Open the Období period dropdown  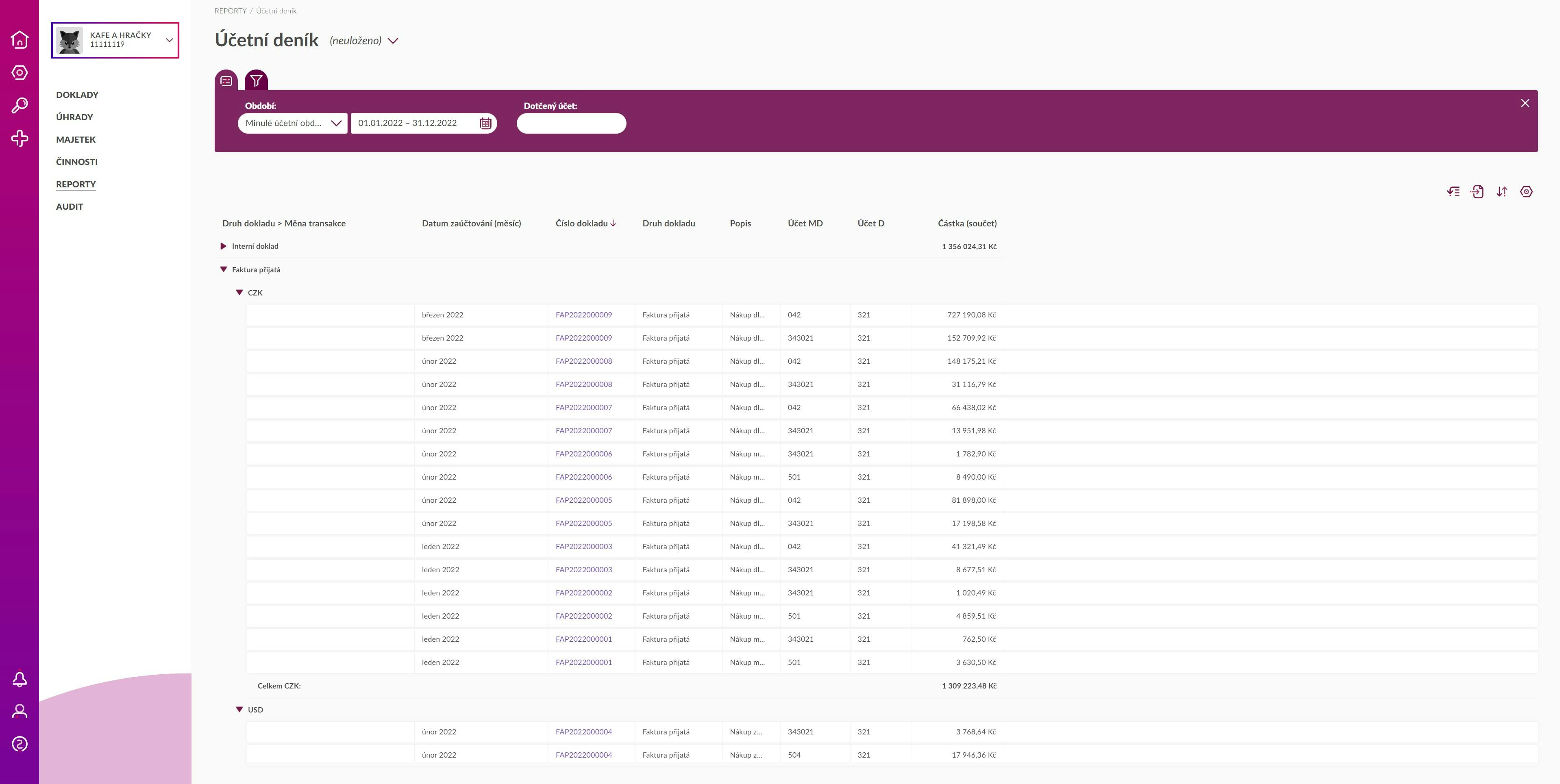coord(292,124)
